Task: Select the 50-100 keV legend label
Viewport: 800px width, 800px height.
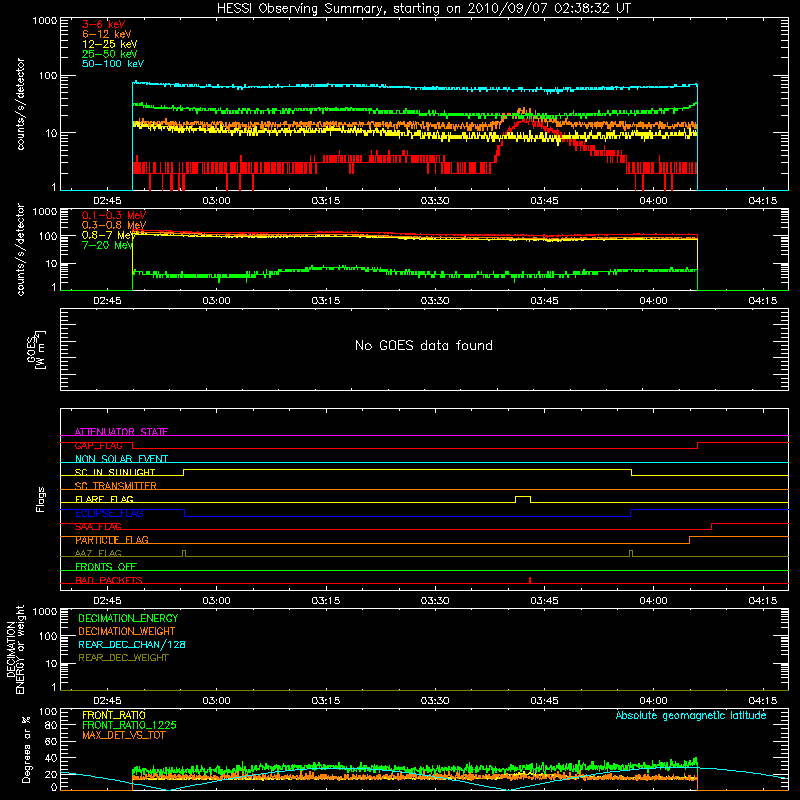Action: (x=113, y=64)
